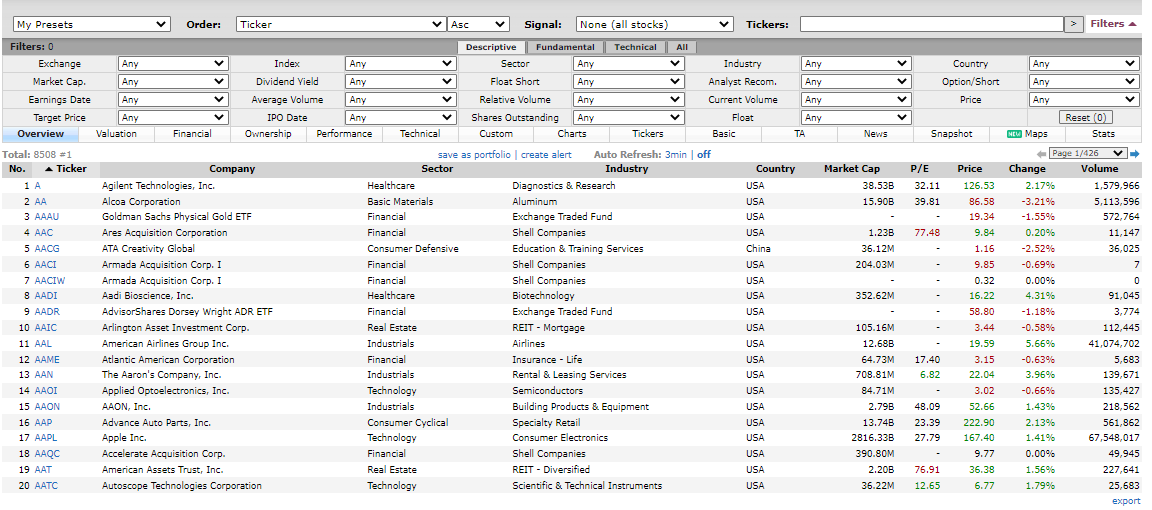Viewport: 1152px width, 510px height.
Task: Open the AATC ticker link
Action: coord(46,486)
